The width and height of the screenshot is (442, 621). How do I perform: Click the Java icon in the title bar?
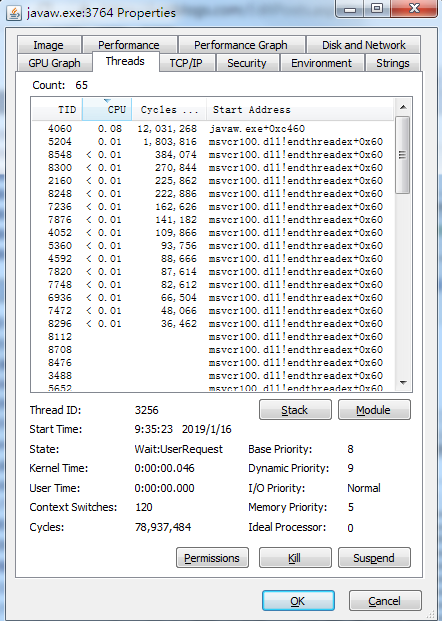(14, 13)
